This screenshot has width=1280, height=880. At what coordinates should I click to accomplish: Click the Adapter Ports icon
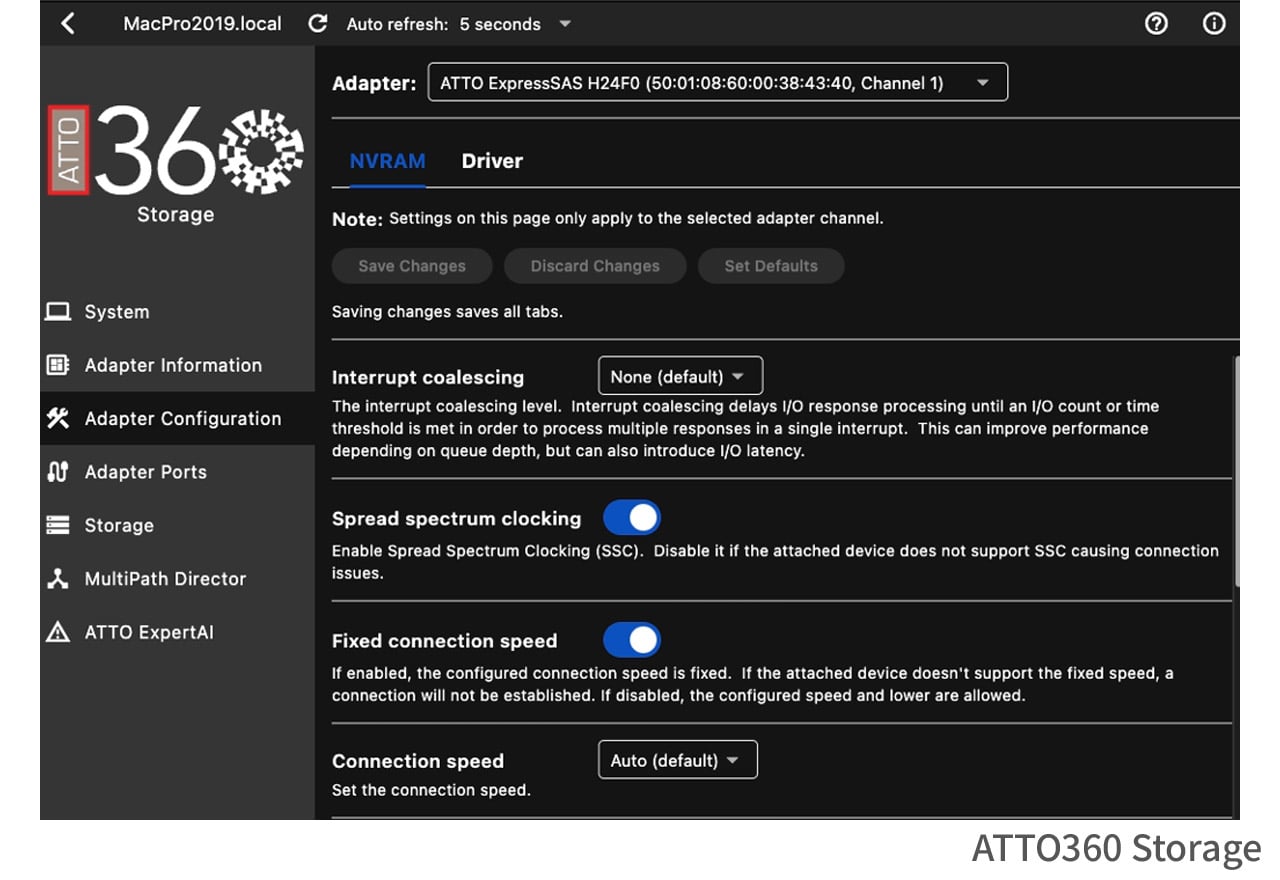[58, 472]
